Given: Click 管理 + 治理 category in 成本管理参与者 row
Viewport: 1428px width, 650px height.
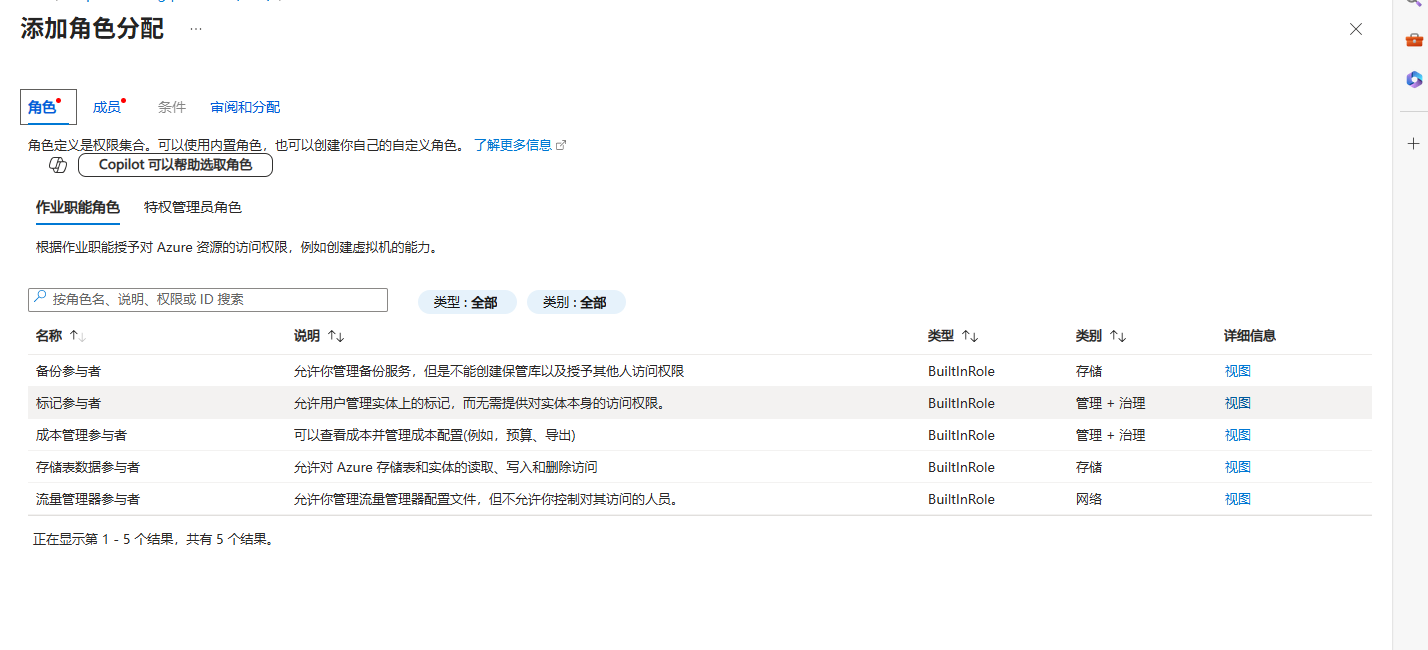Looking at the screenshot, I should [1110, 435].
